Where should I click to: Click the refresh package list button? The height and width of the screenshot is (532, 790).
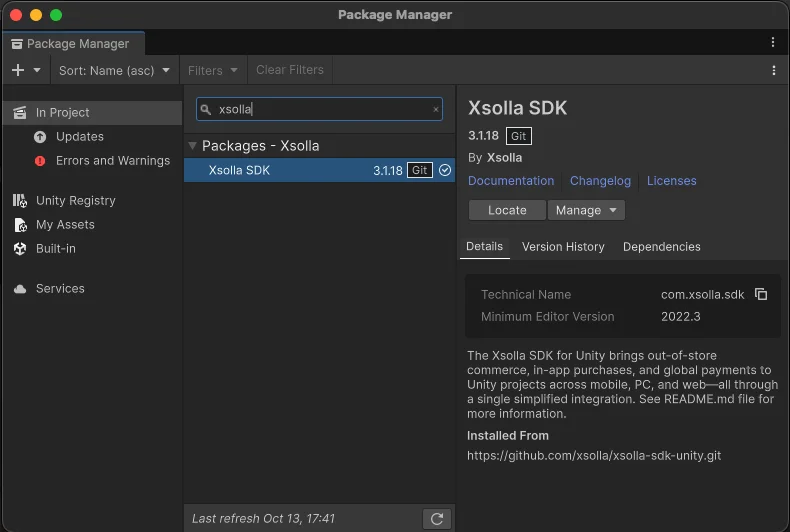pos(437,519)
